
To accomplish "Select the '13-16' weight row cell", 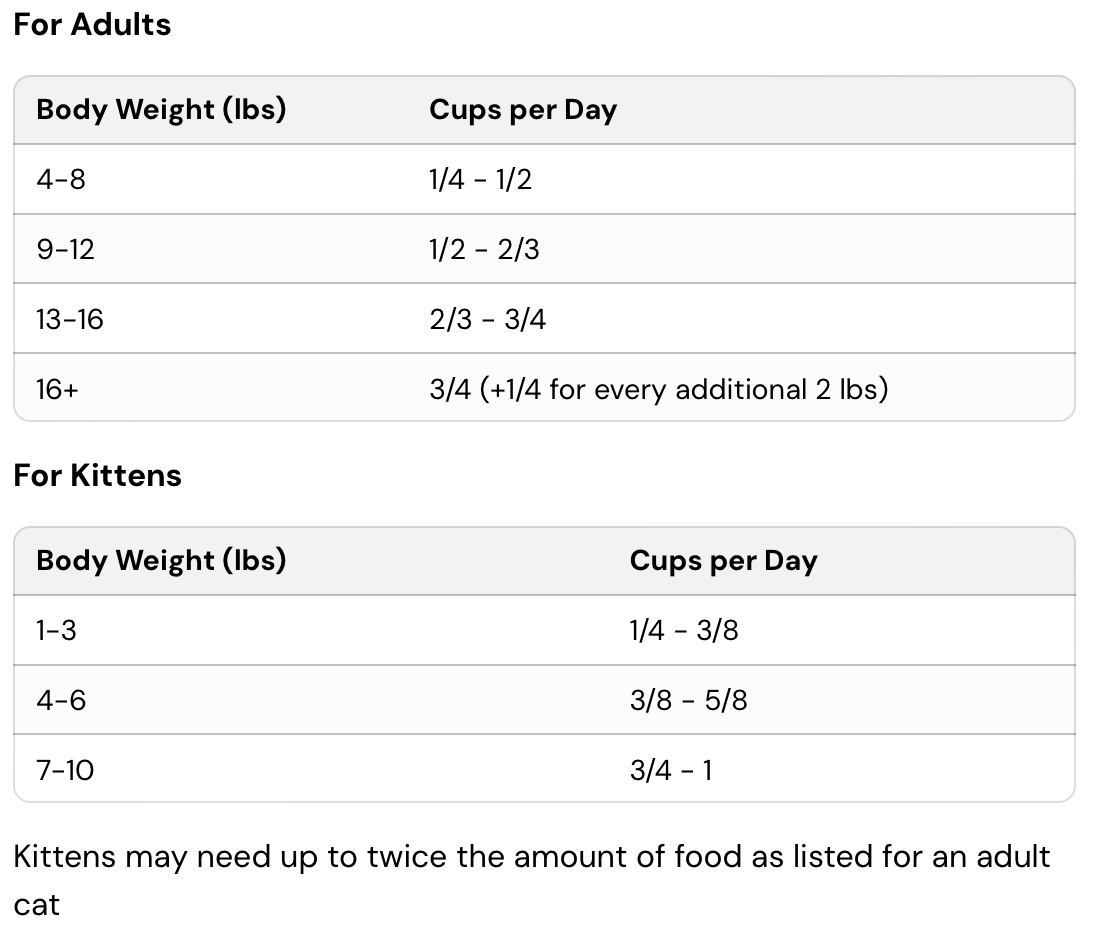I will point(70,319).
